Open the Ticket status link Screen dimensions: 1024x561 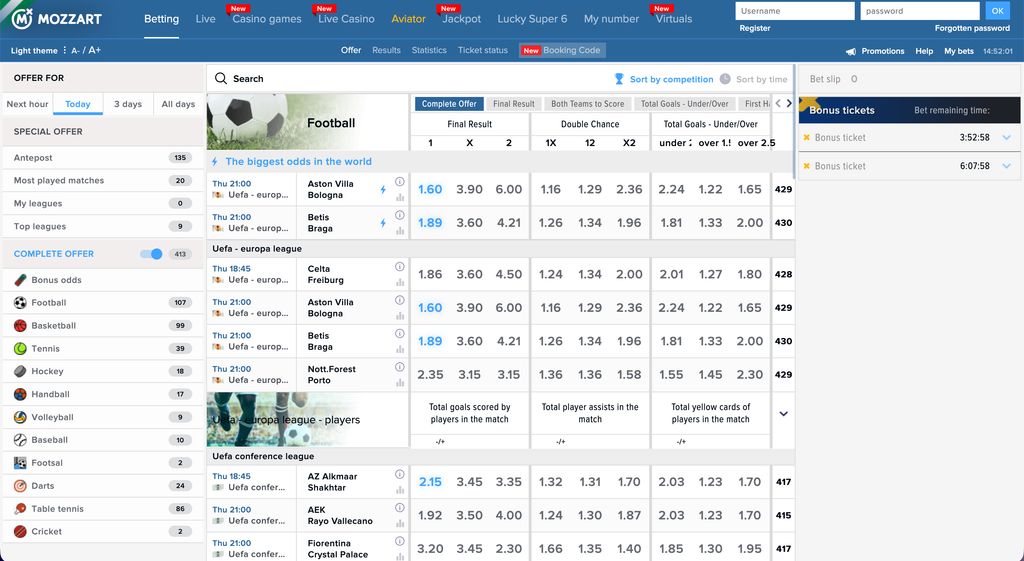[482, 50]
